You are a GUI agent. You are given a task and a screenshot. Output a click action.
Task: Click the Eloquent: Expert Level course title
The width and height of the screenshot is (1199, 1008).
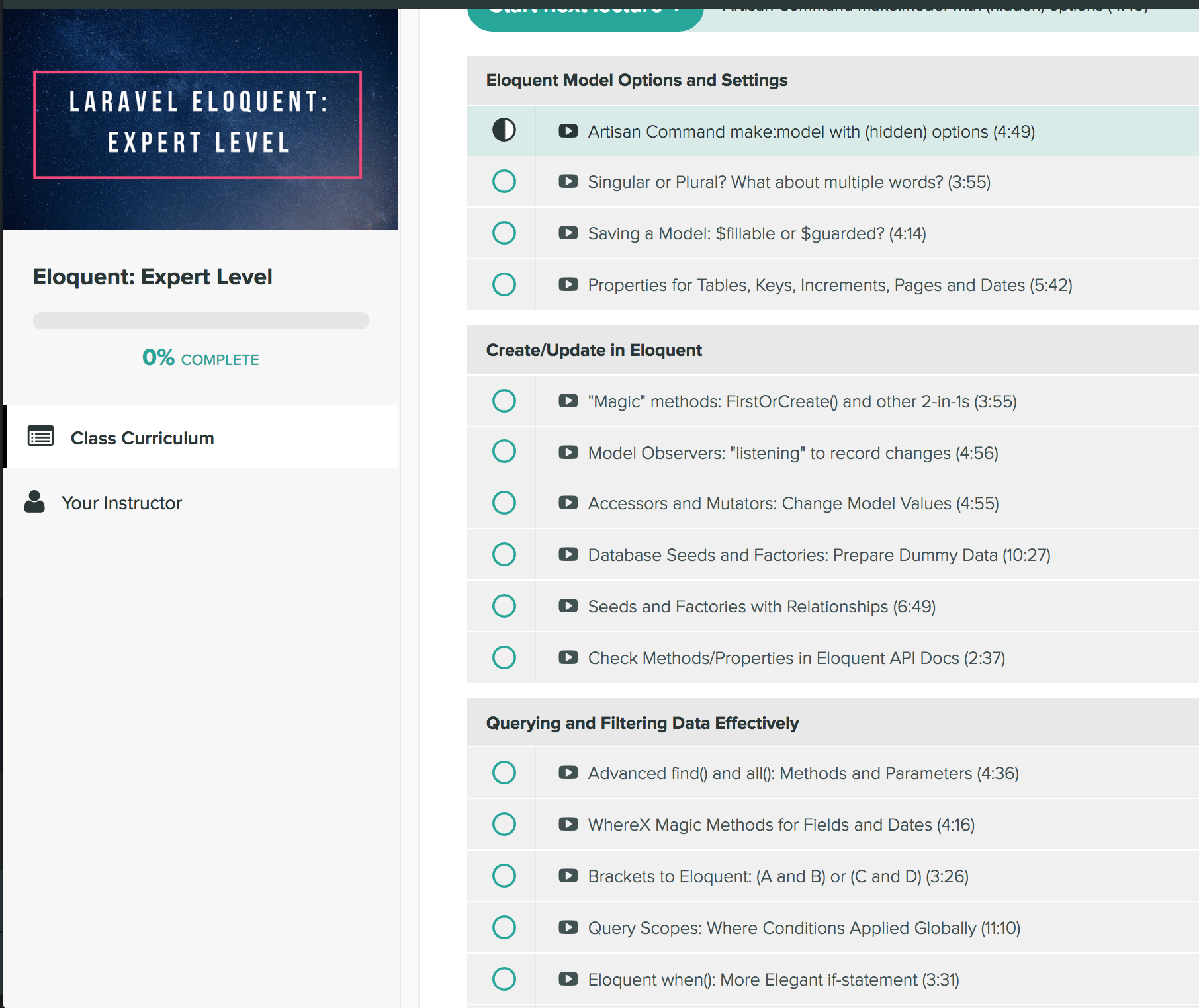pyautogui.click(x=152, y=276)
